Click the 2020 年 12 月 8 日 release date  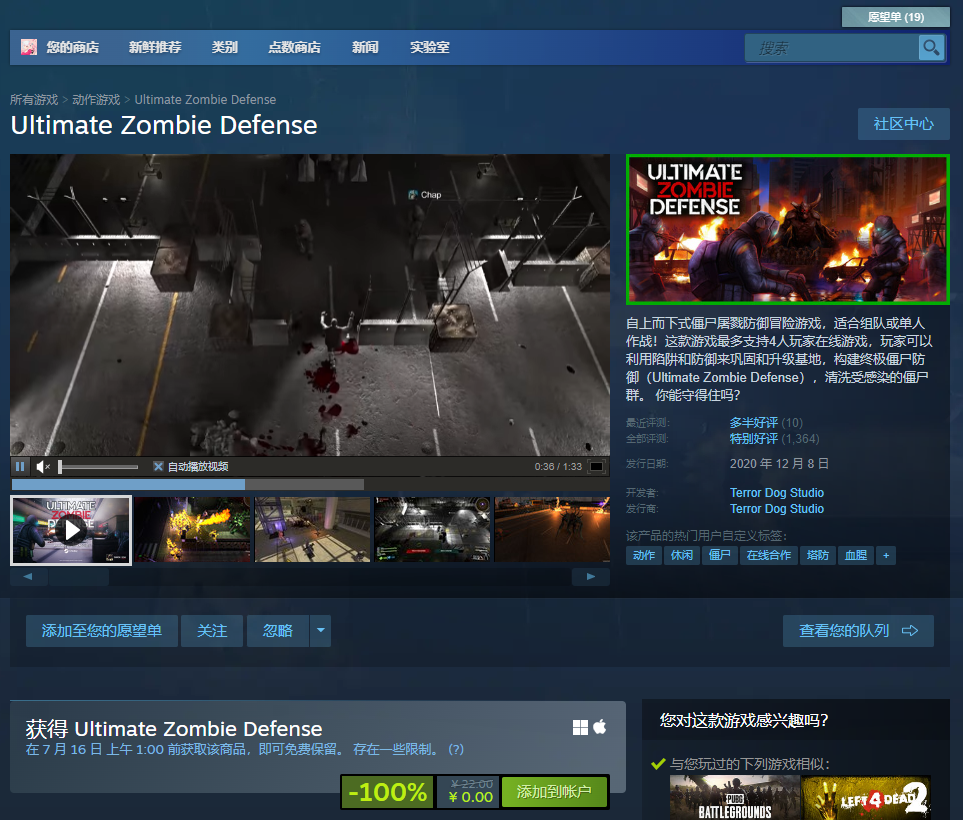tap(779, 464)
